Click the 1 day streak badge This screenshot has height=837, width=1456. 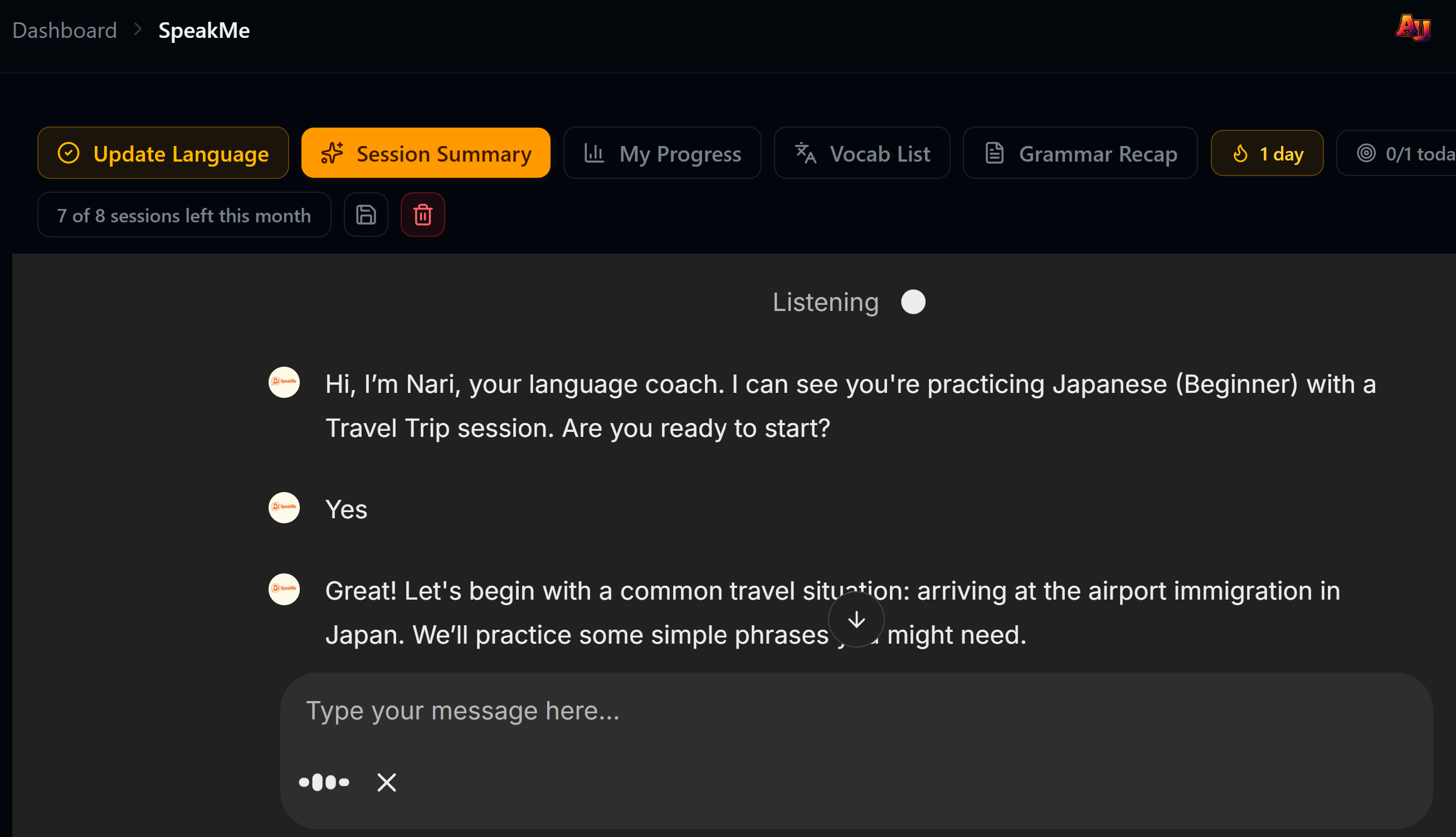[x=1267, y=153]
